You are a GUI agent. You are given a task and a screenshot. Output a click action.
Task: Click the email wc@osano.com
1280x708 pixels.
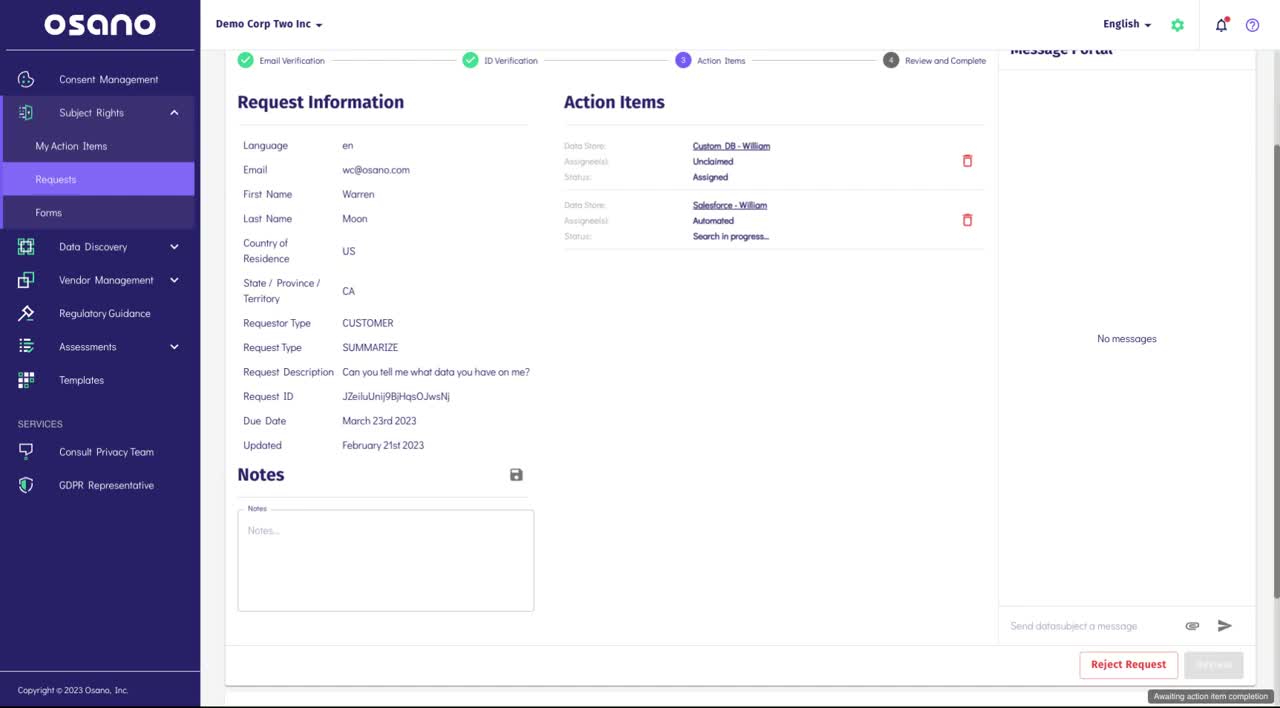click(x=376, y=170)
